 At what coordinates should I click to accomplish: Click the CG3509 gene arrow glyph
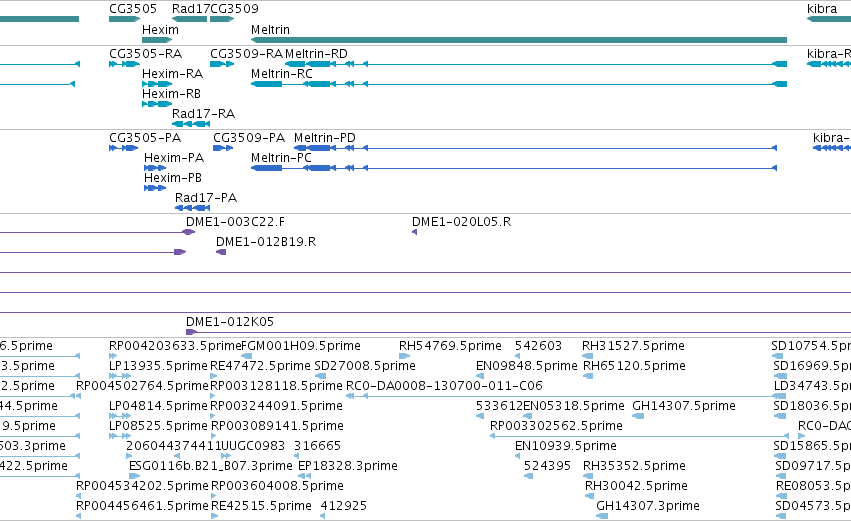click(222, 19)
